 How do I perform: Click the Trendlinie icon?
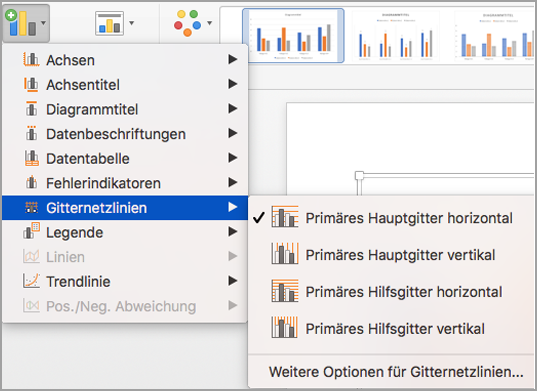click(31, 281)
